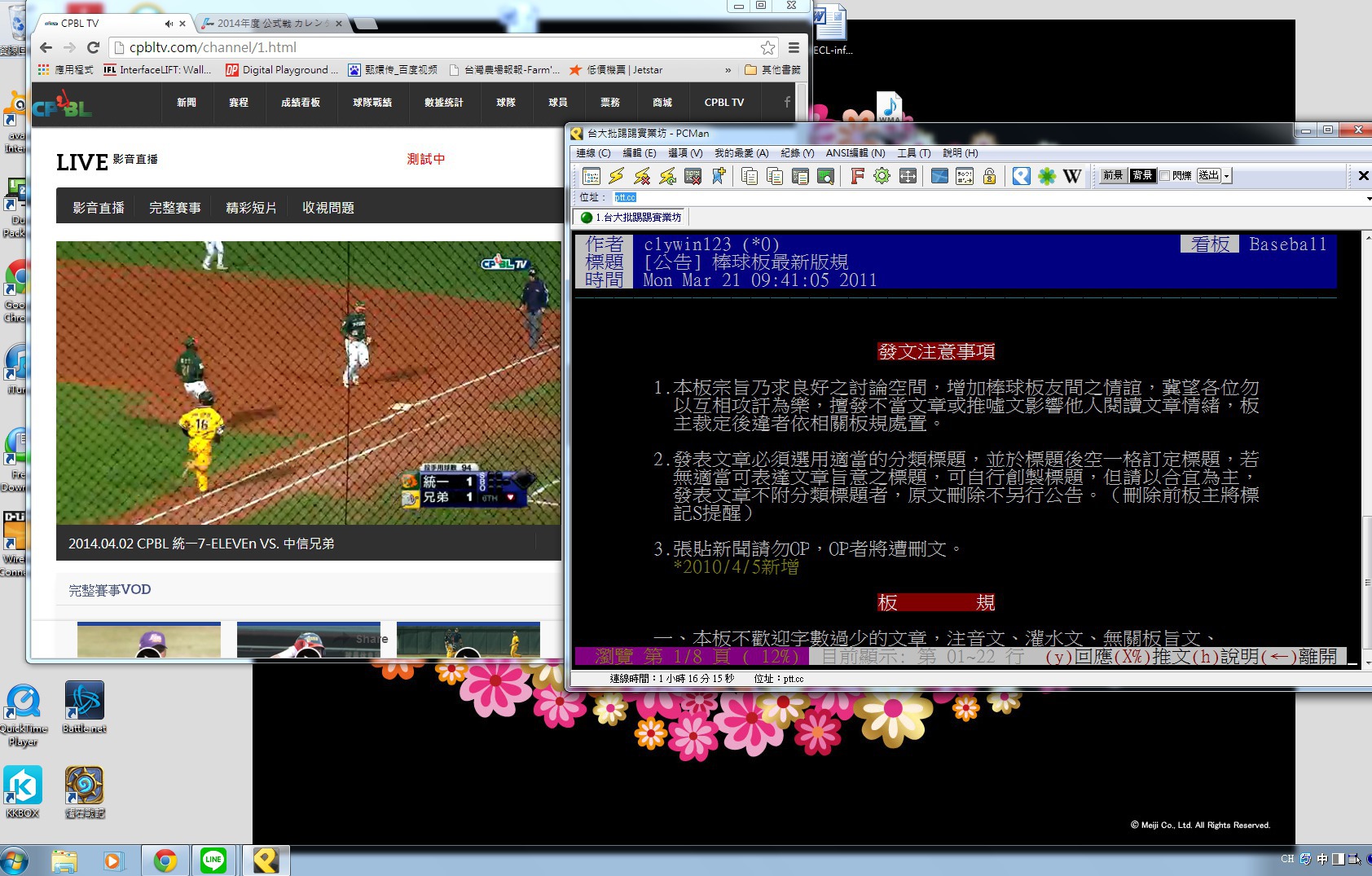Image resolution: width=1372 pixels, height=876 pixels.
Task: Click the add-to-favorites bookmark icon in PCMan
Action: pos(718,176)
